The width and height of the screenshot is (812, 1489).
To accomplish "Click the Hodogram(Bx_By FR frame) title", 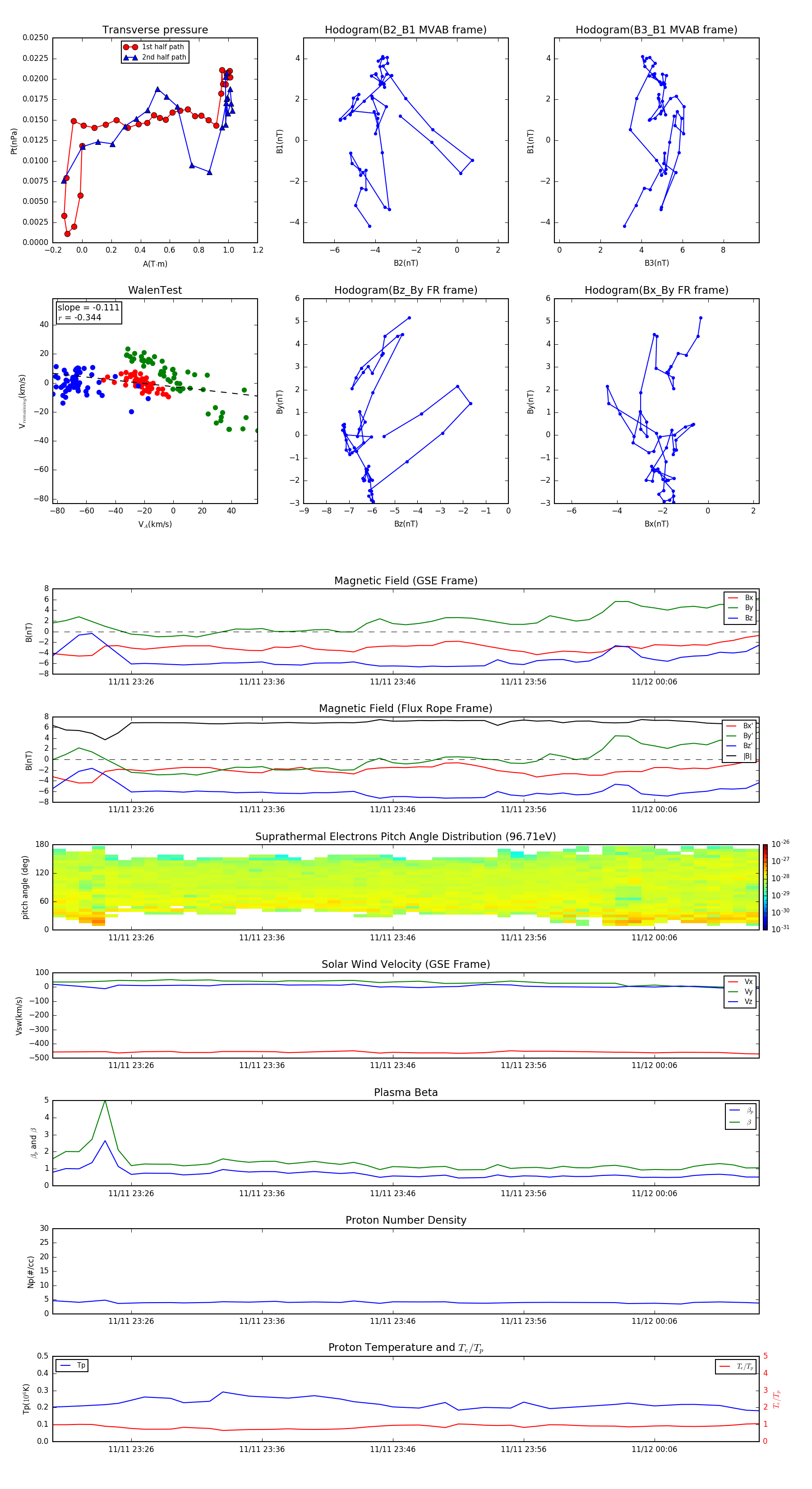I will [656, 290].
